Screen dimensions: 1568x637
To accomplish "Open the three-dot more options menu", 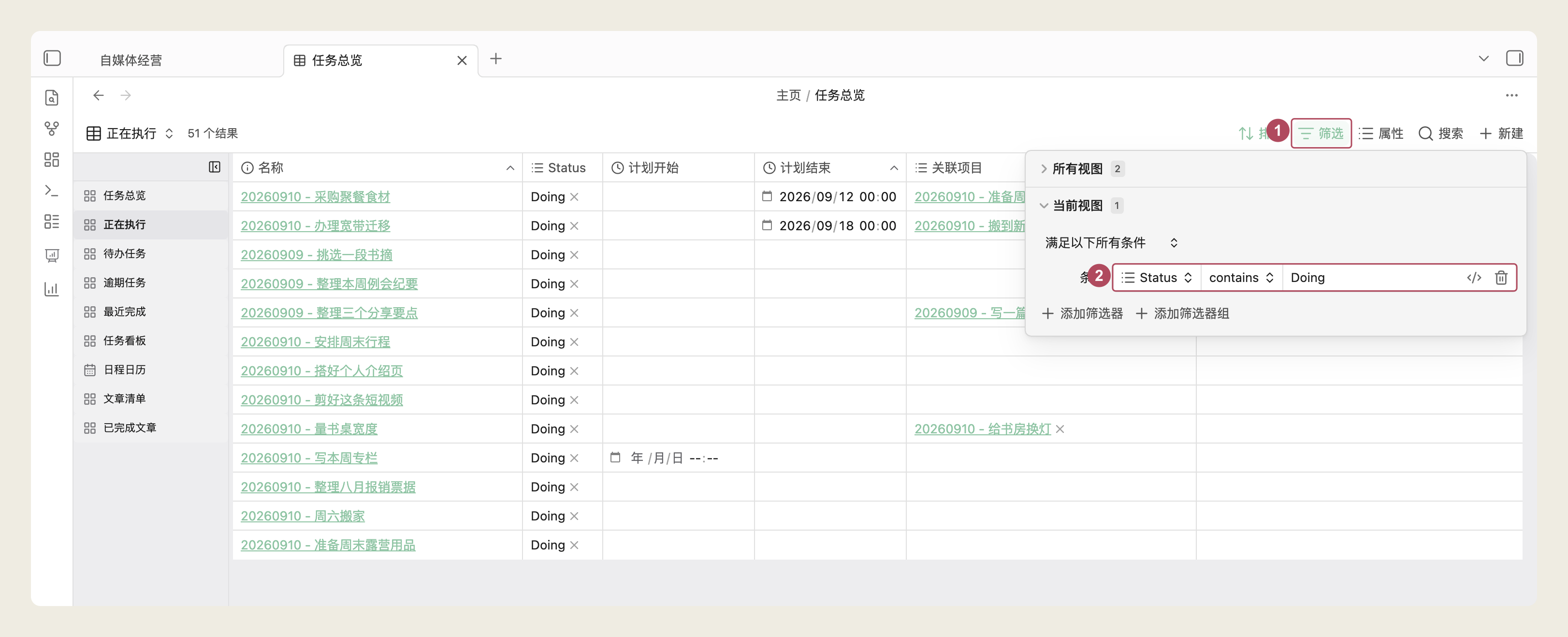I will click(x=1512, y=95).
